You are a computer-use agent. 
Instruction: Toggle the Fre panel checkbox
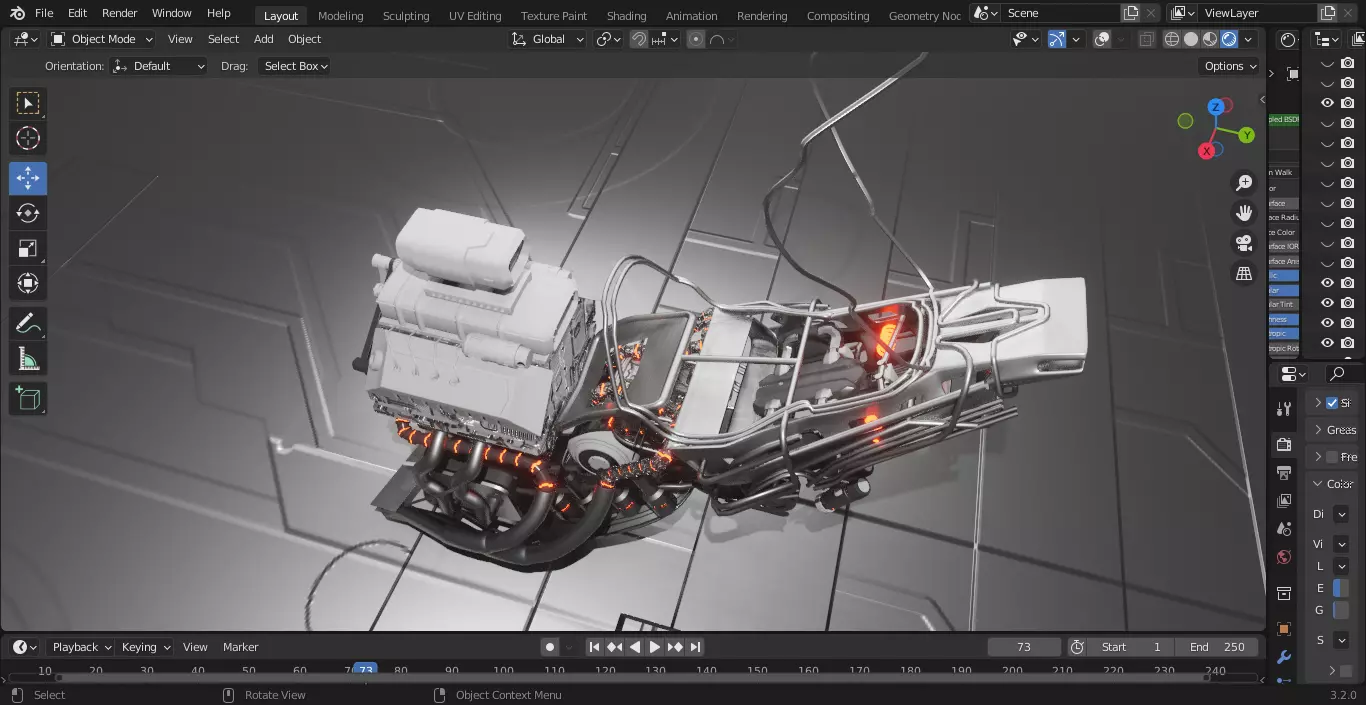pos(1332,457)
